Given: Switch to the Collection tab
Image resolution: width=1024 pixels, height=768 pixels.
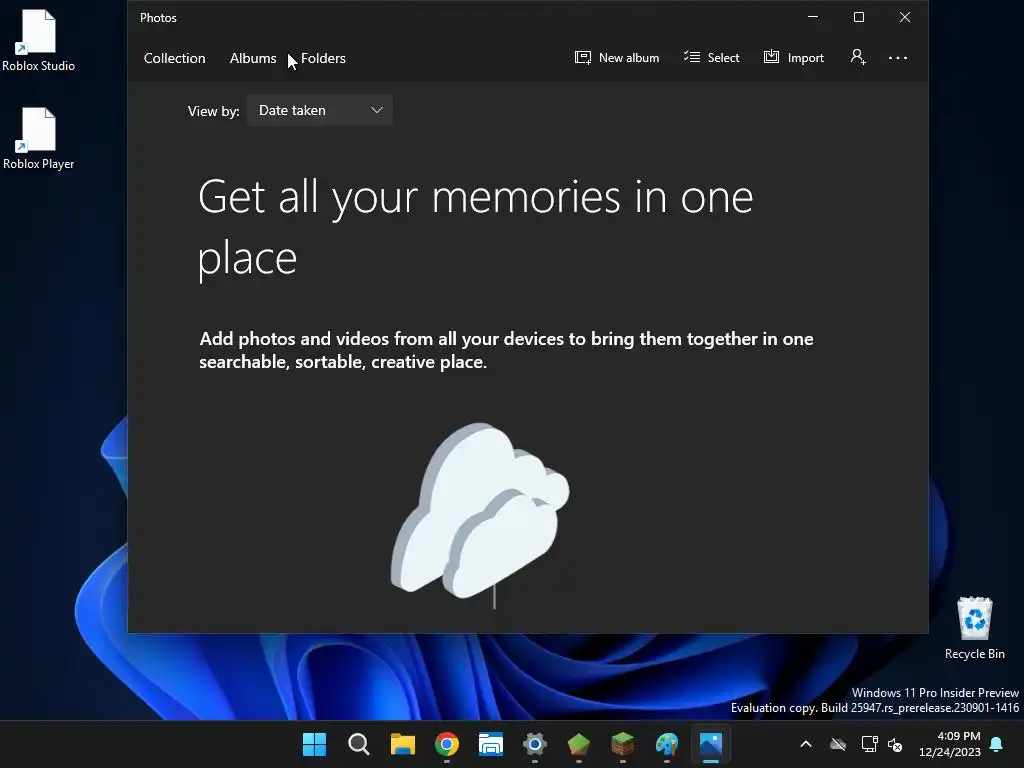Looking at the screenshot, I should (x=174, y=58).
